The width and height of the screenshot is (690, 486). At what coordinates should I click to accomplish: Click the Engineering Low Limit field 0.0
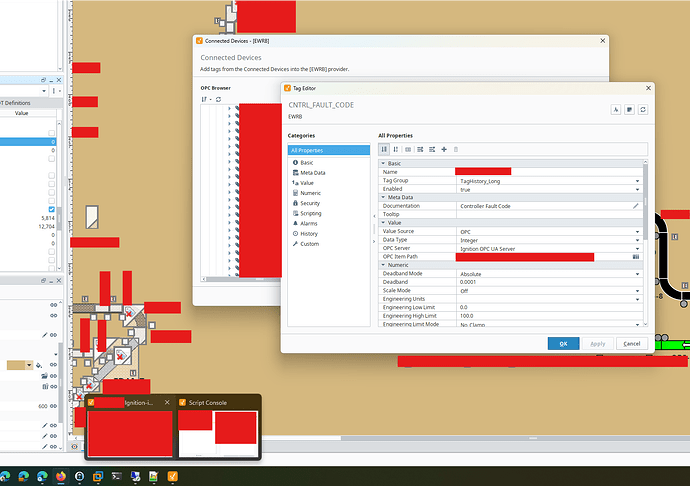(549, 307)
